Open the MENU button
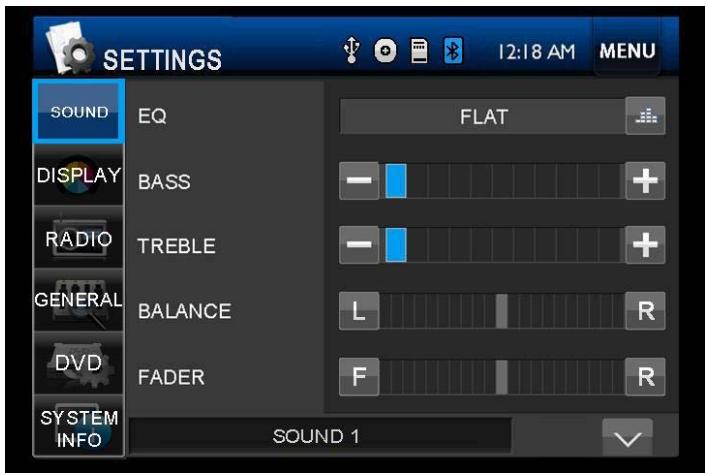Screen dimensions: 707x474 coord(628,50)
